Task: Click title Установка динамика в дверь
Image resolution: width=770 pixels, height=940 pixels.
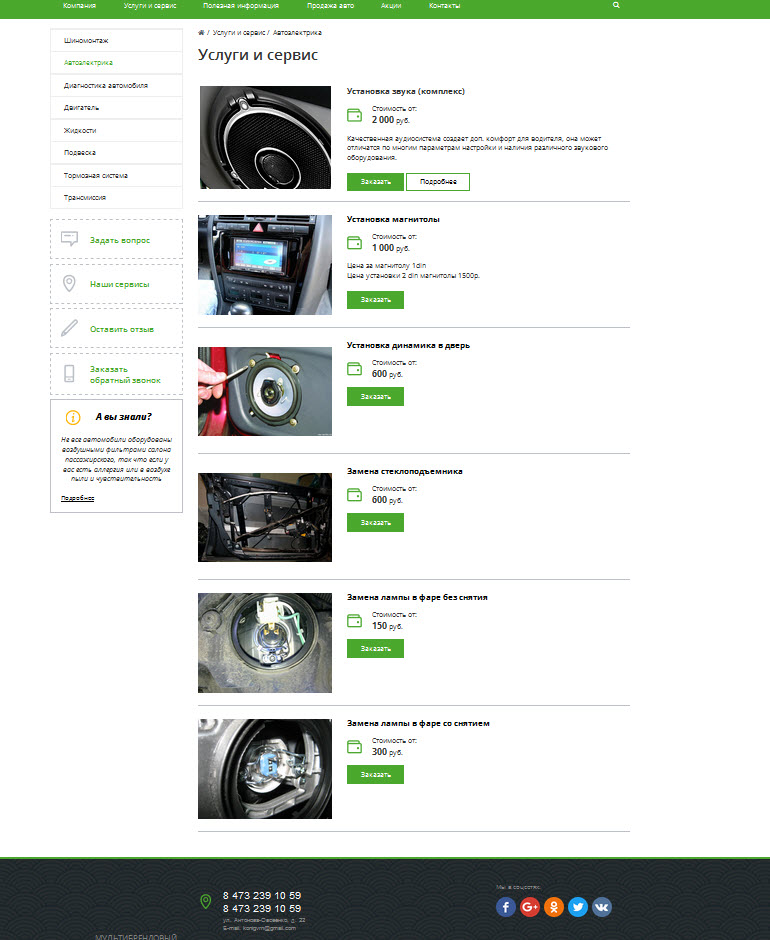Action: pyautogui.click(x=408, y=345)
